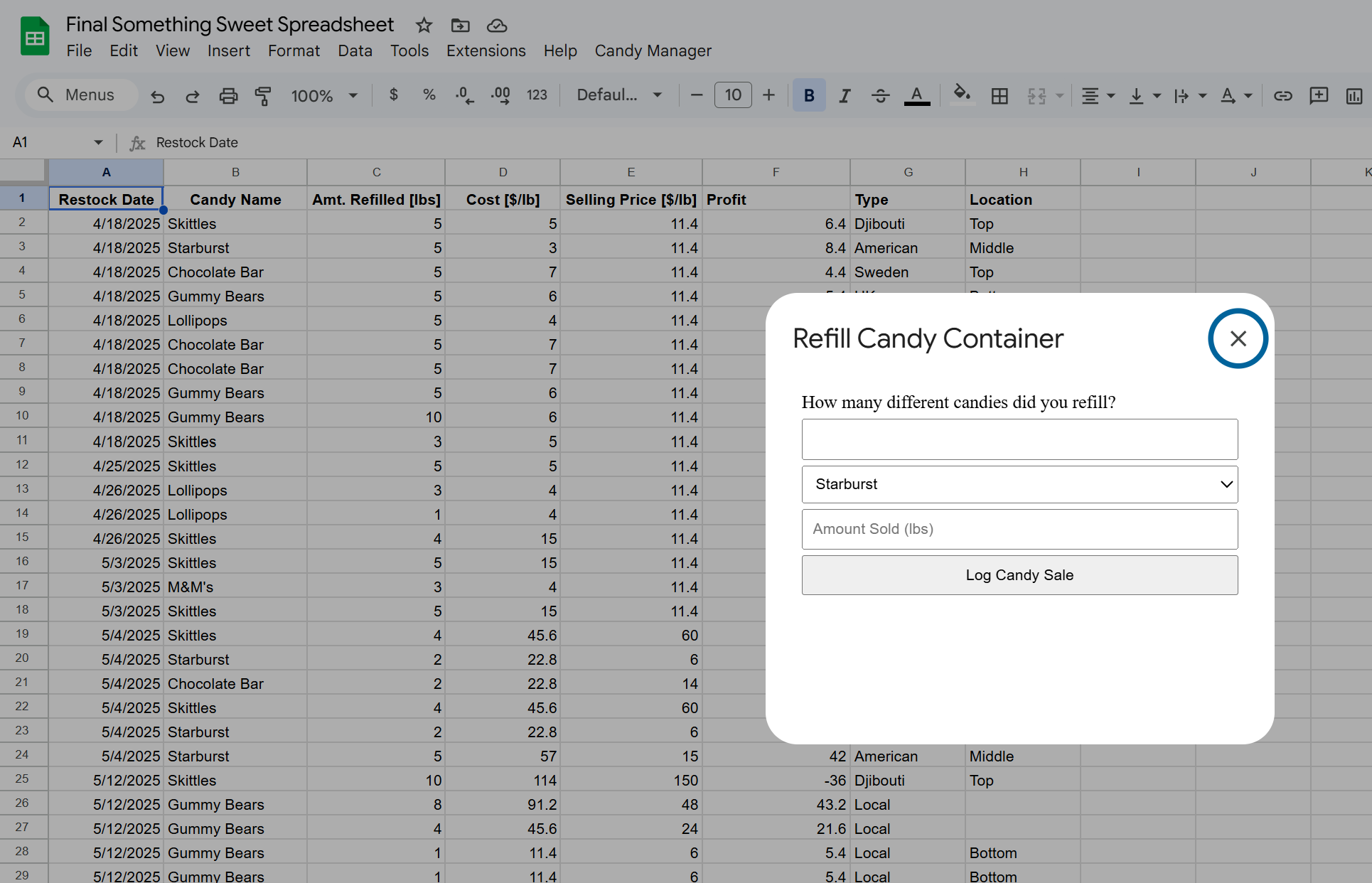
Task: Open the borders tool
Action: click(999, 95)
